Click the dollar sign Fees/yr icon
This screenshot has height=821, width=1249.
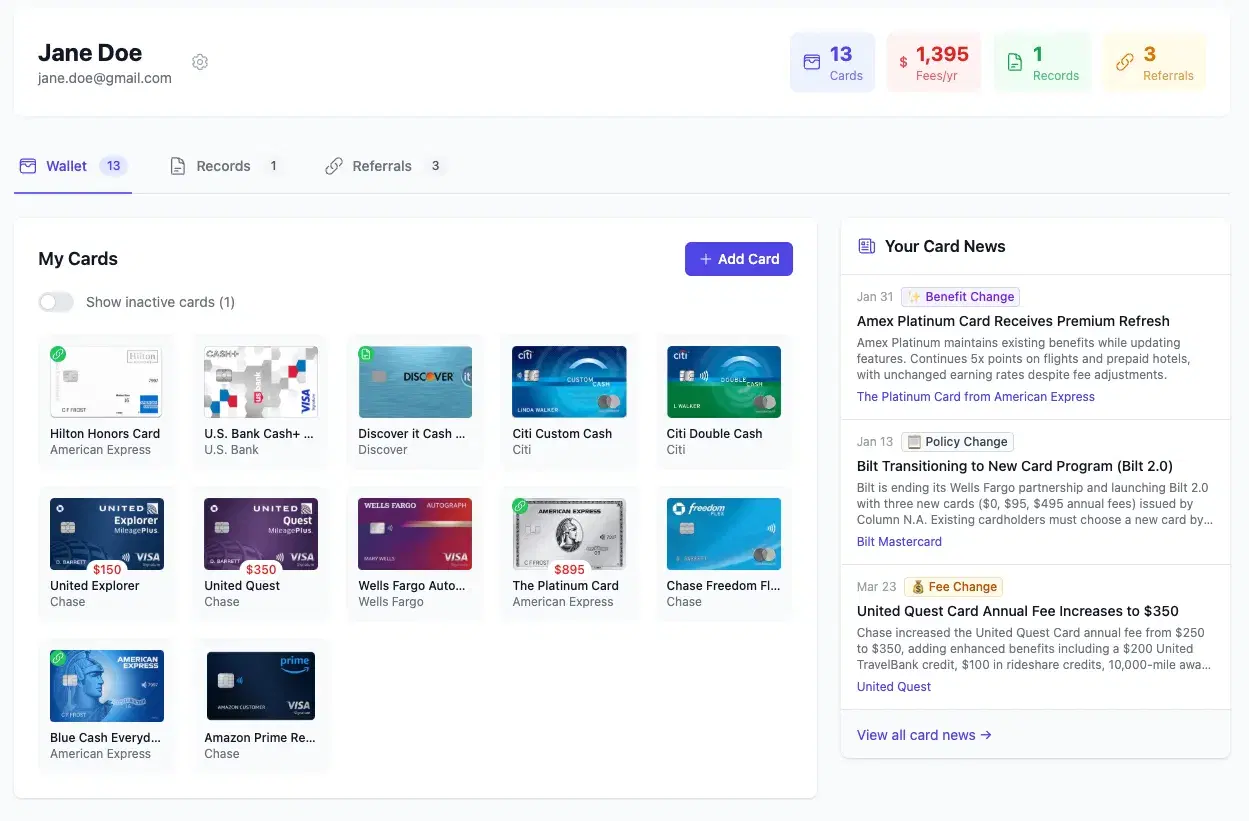[x=902, y=62]
